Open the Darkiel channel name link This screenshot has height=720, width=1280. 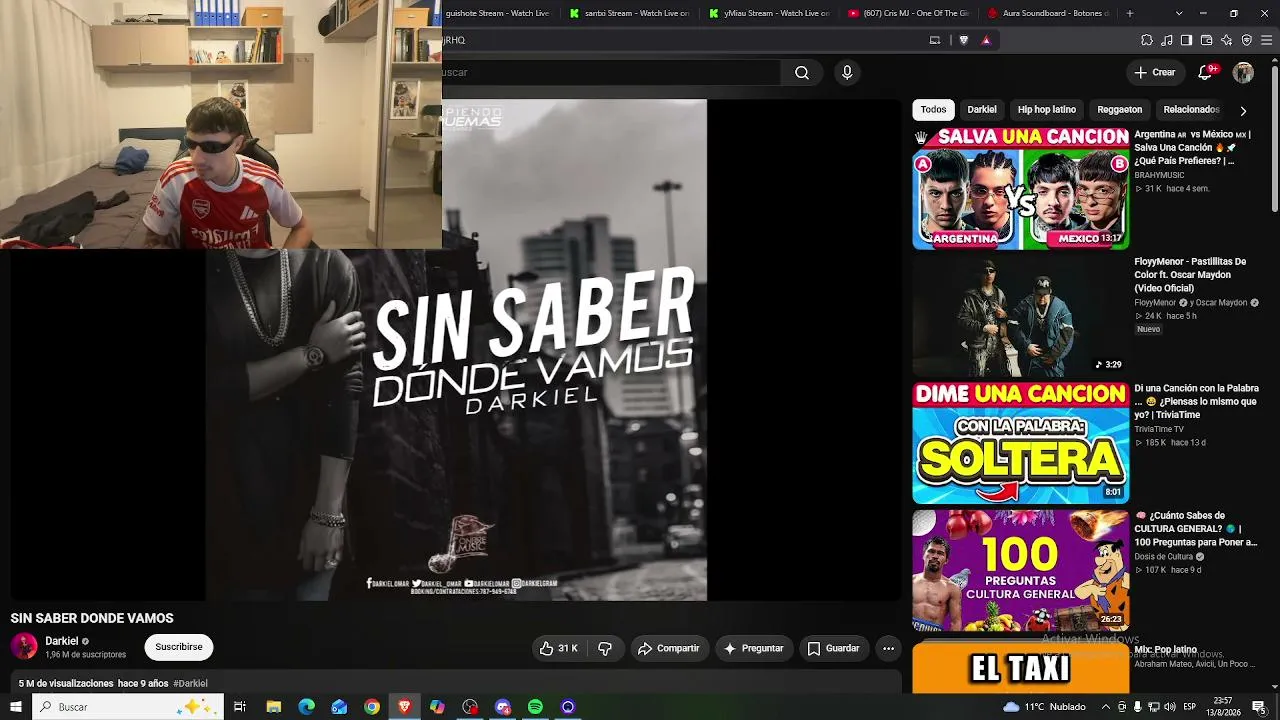click(x=61, y=641)
